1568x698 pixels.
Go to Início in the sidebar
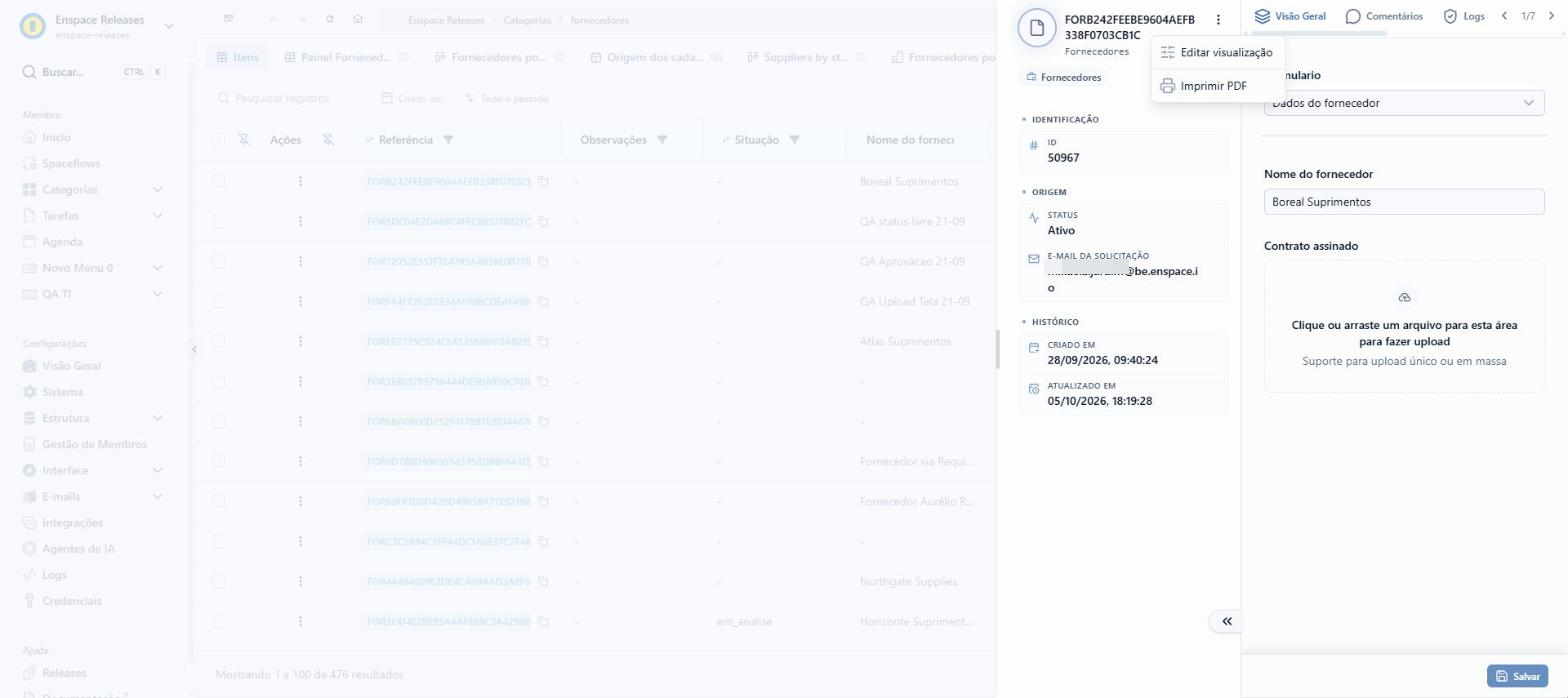pyautogui.click(x=56, y=137)
